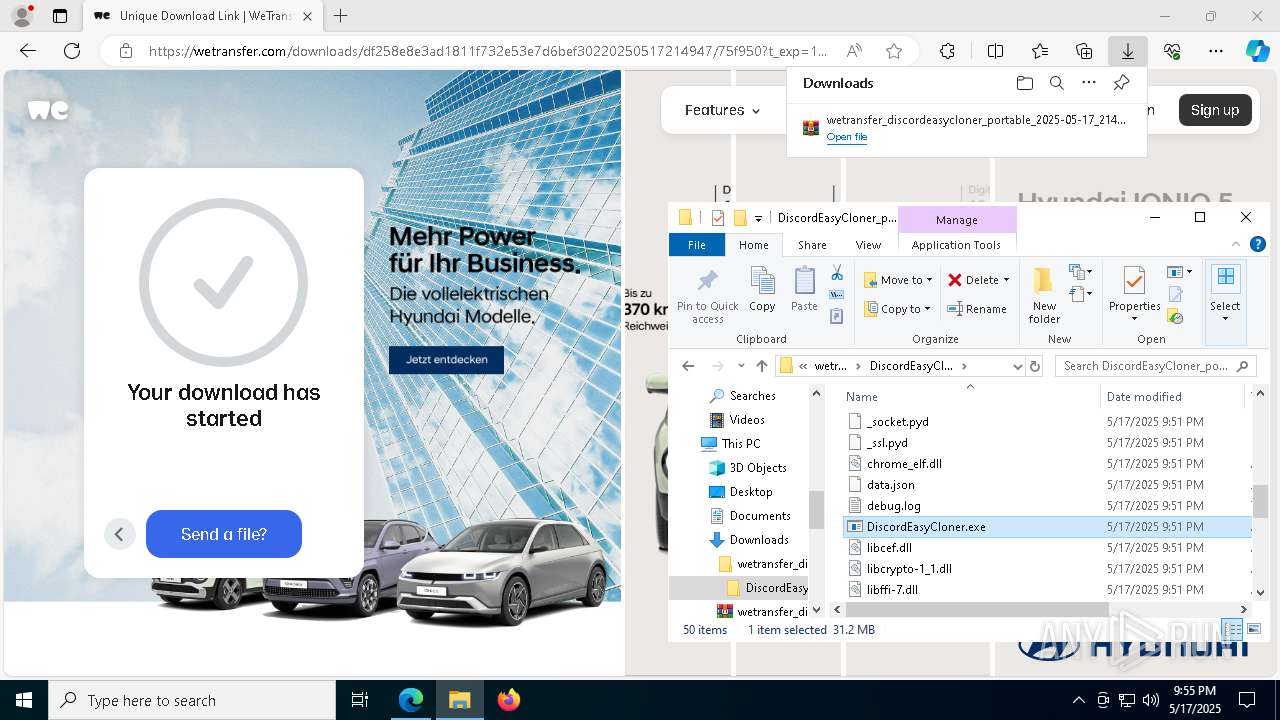Screen dimensions: 1280x720
Task: Click the Paste button in Explorer ribbon
Action: pos(804,290)
